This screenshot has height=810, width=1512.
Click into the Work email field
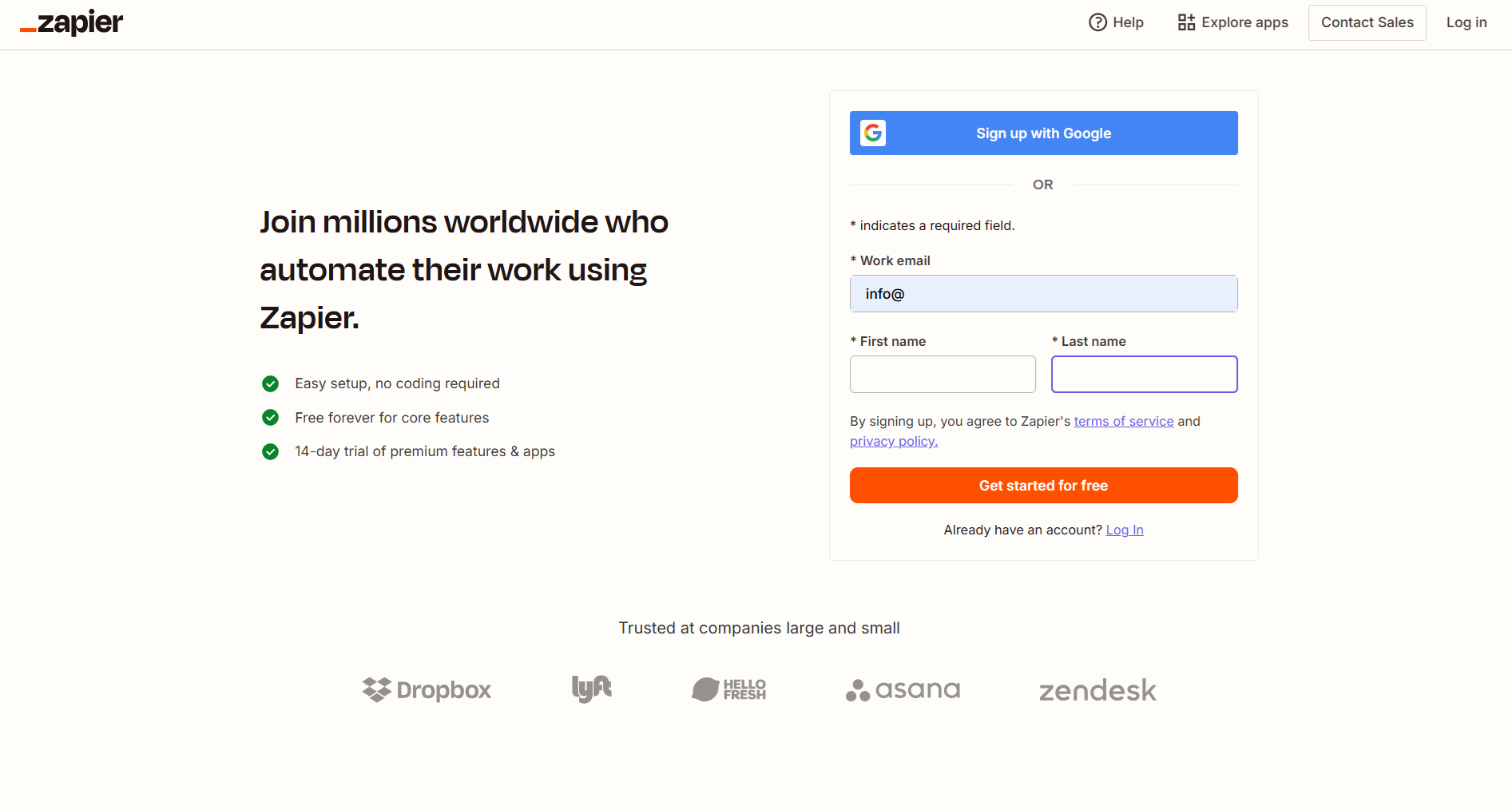pos(1043,294)
